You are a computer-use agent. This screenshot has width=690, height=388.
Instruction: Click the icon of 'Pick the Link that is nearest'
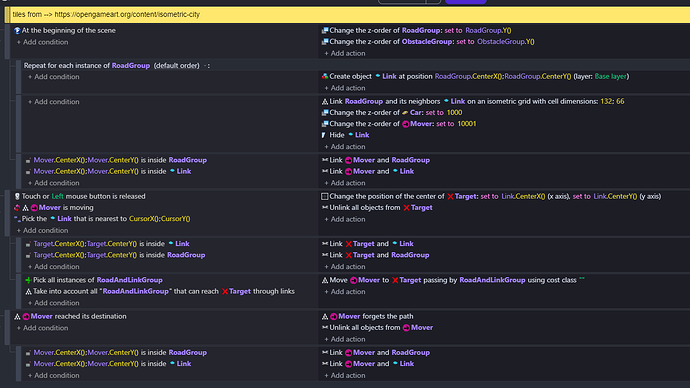click(17, 219)
